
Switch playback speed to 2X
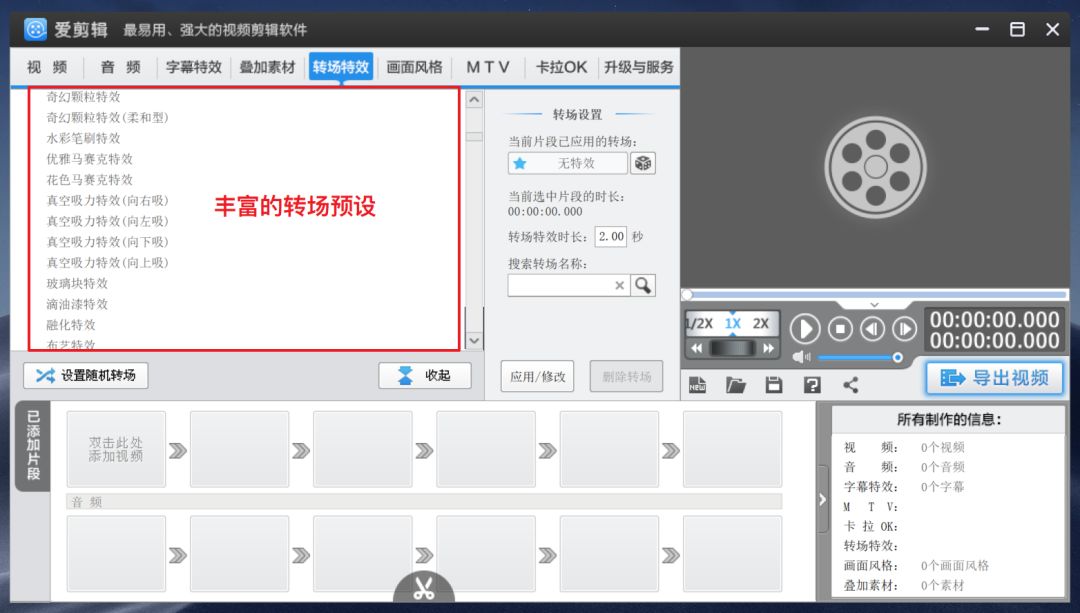pyautogui.click(x=763, y=325)
